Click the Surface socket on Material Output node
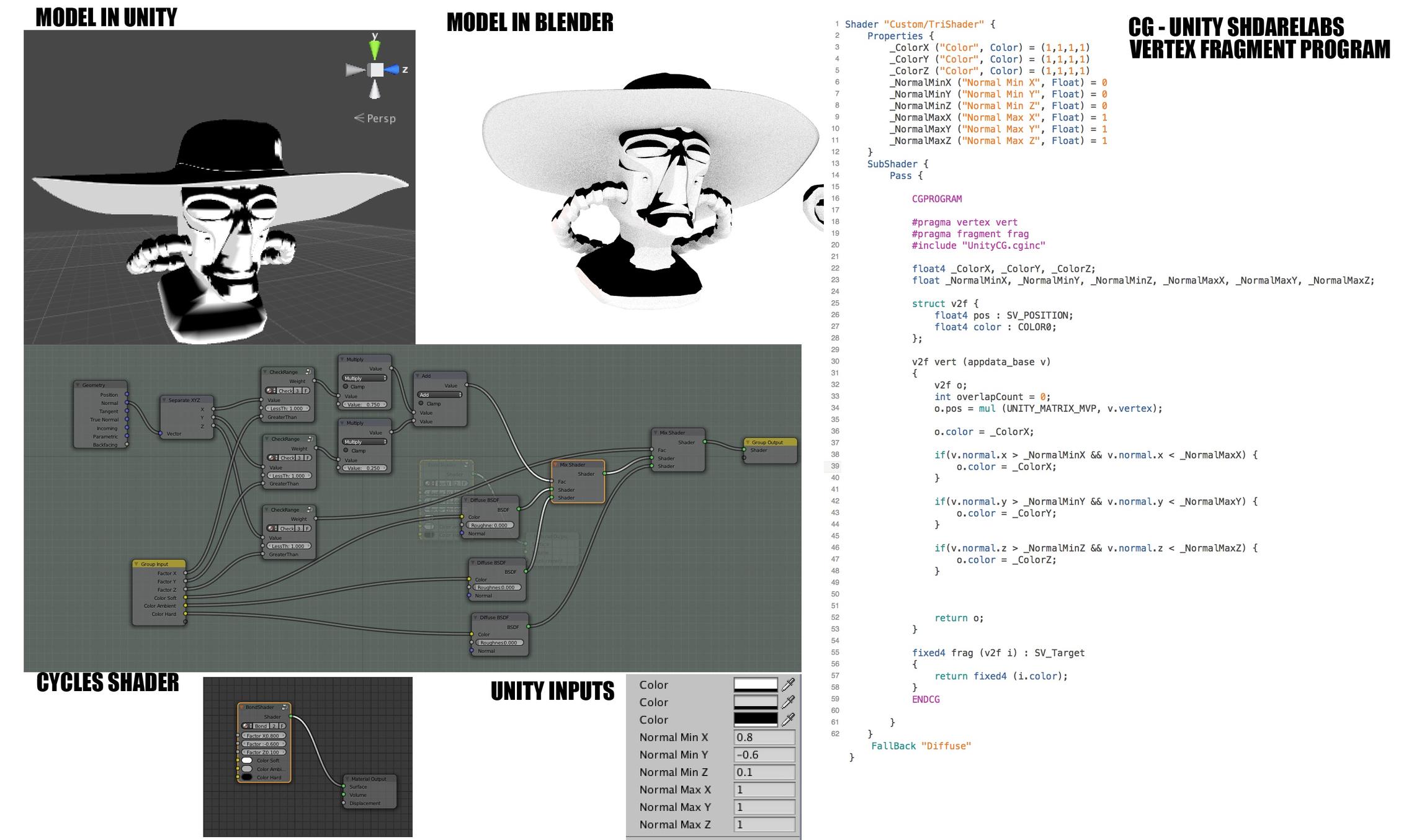Screen dimensions: 1427x840 [344, 786]
